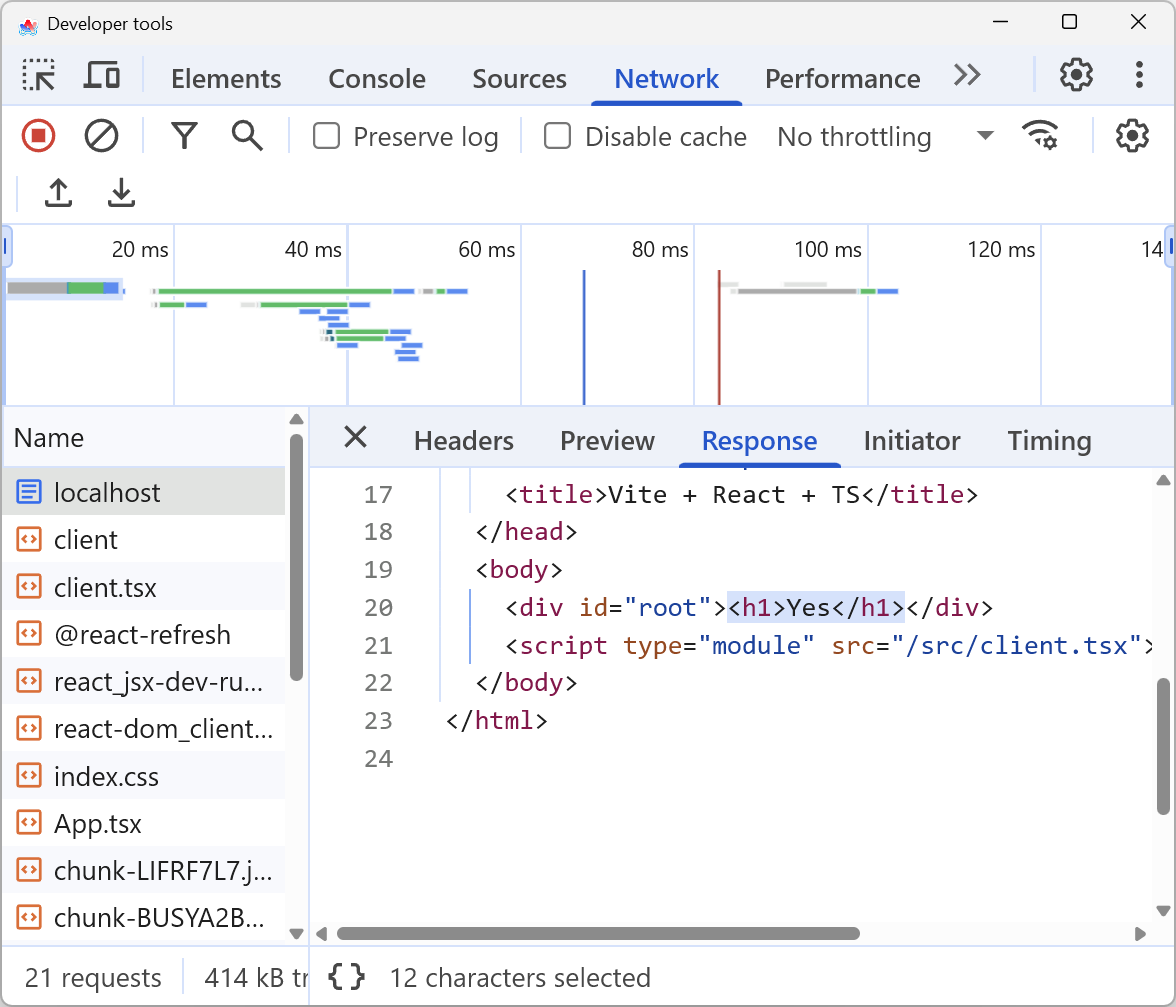Select the Network tab
Image resolution: width=1176 pixels, height=1007 pixels.
coord(666,79)
